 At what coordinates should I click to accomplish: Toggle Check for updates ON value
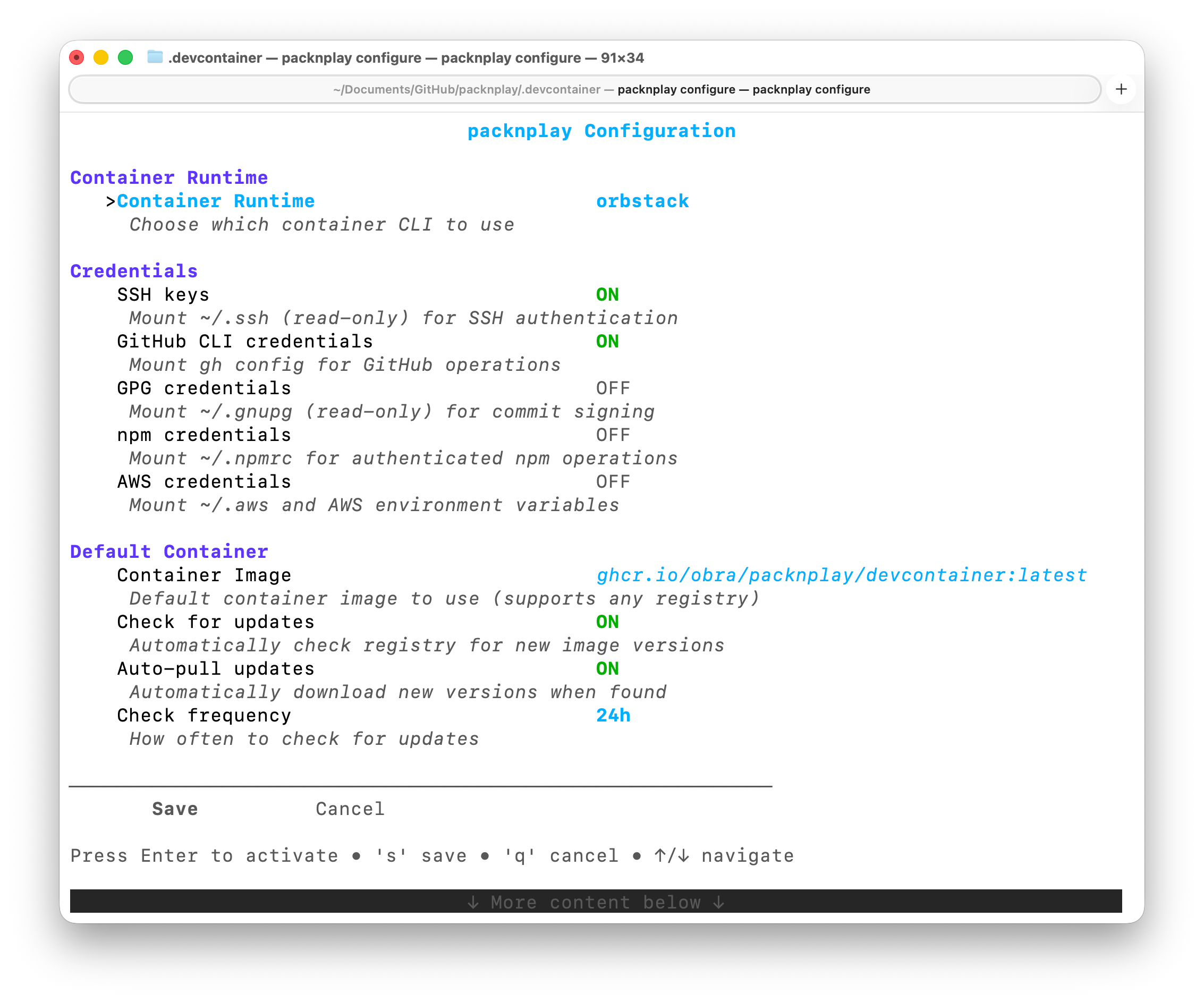[607, 622]
